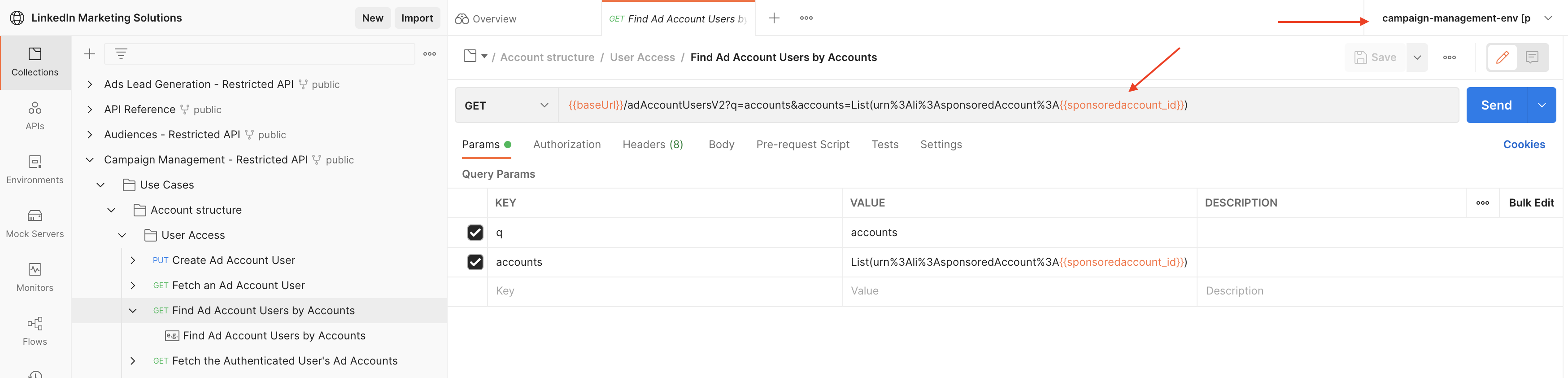This screenshot has height=378, width=1568.
Task: Open the request three-dot menu beside Save
Action: (1449, 57)
